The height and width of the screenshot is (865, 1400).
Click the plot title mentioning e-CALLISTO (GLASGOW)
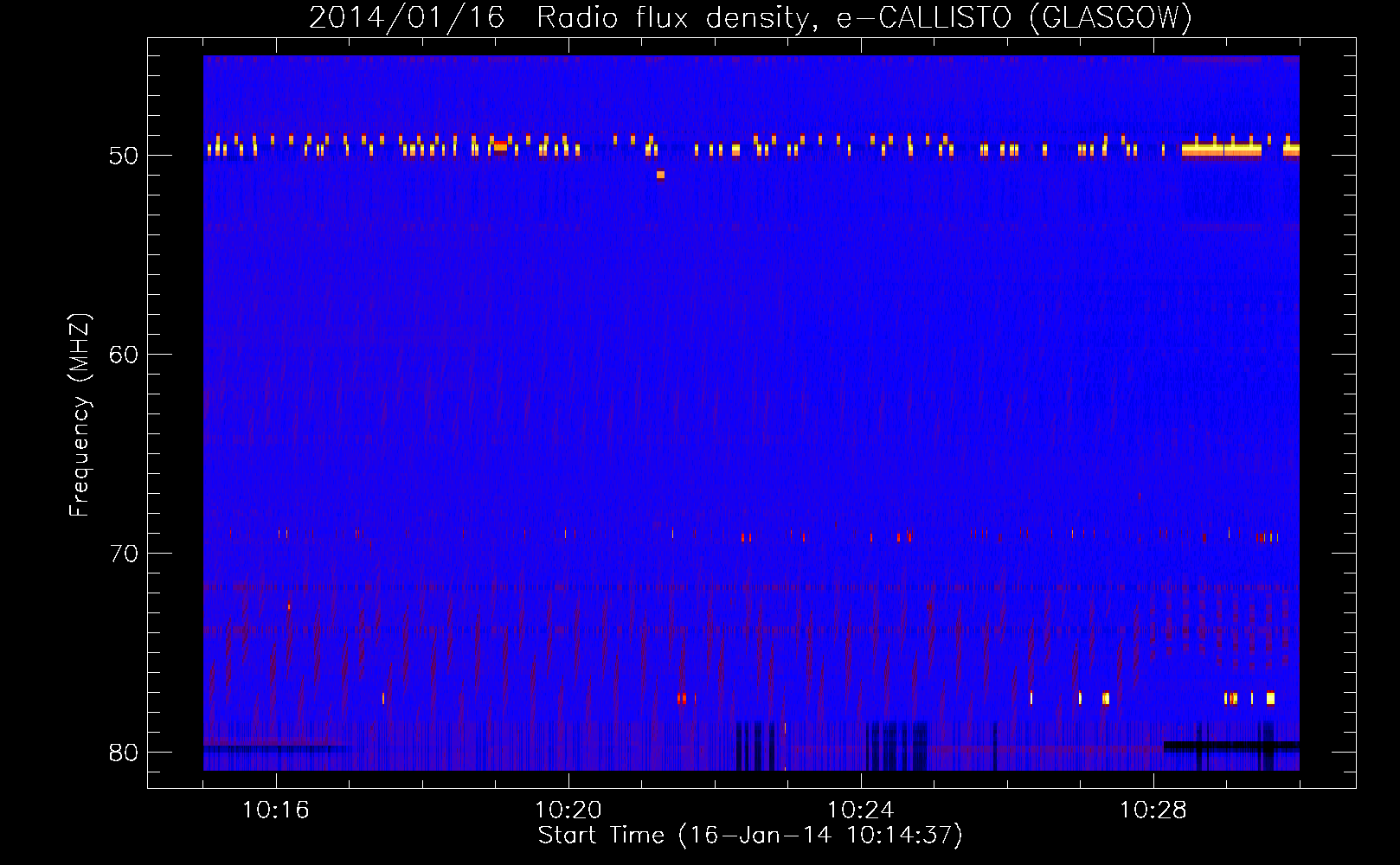click(750, 17)
